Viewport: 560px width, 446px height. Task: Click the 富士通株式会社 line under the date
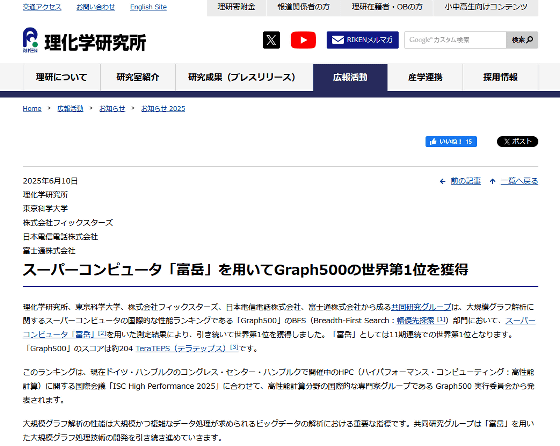coord(49,251)
